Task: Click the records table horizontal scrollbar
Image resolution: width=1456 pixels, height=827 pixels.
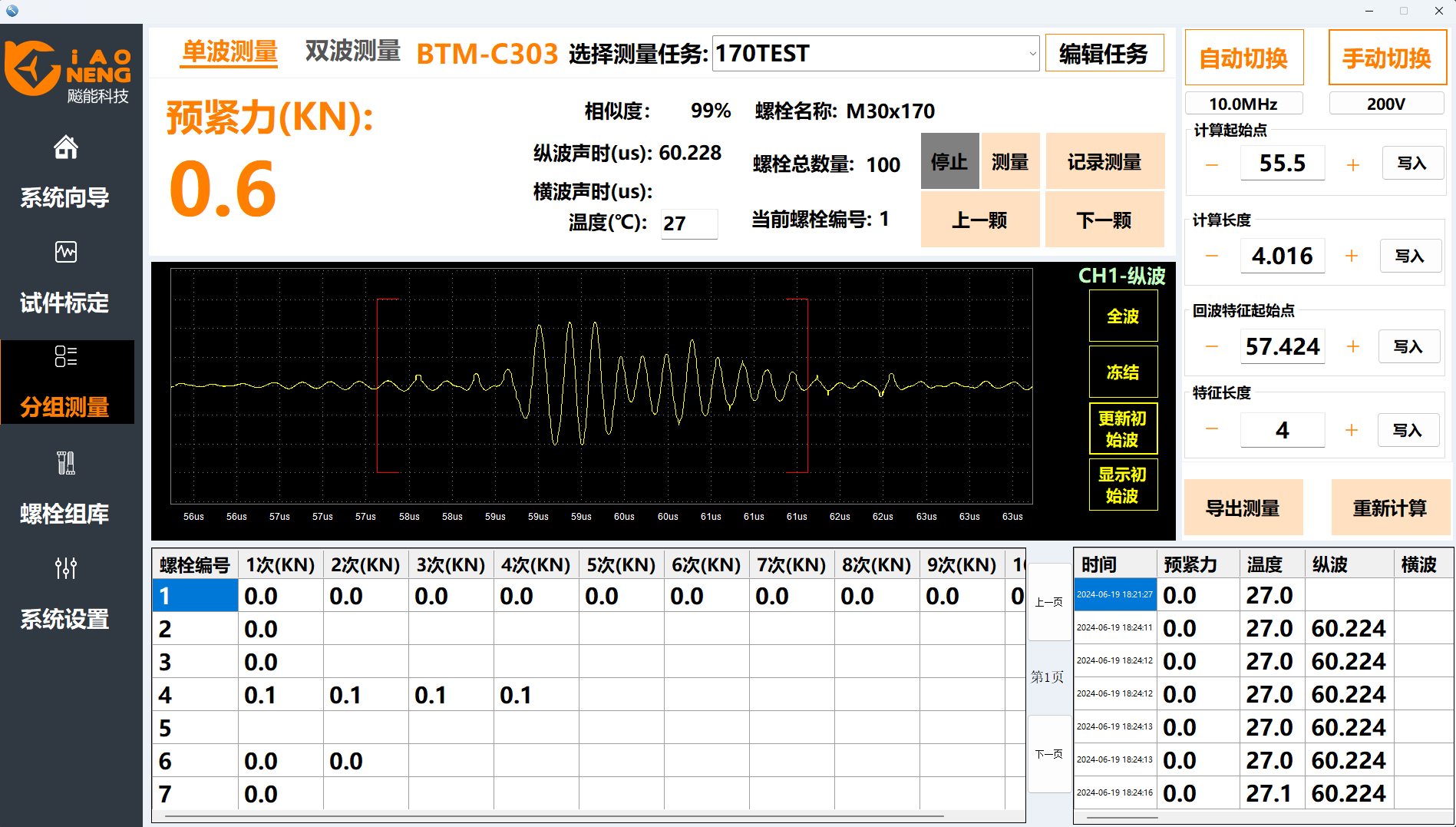Action: point(1121,817)
